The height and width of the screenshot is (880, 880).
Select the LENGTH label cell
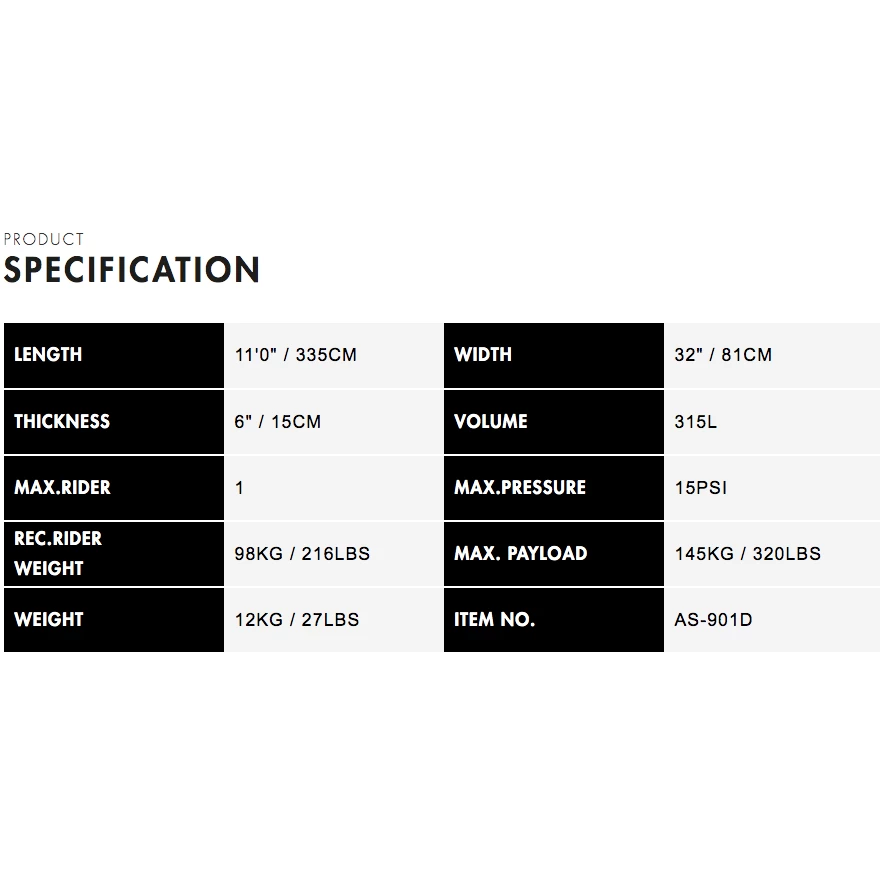113,355
